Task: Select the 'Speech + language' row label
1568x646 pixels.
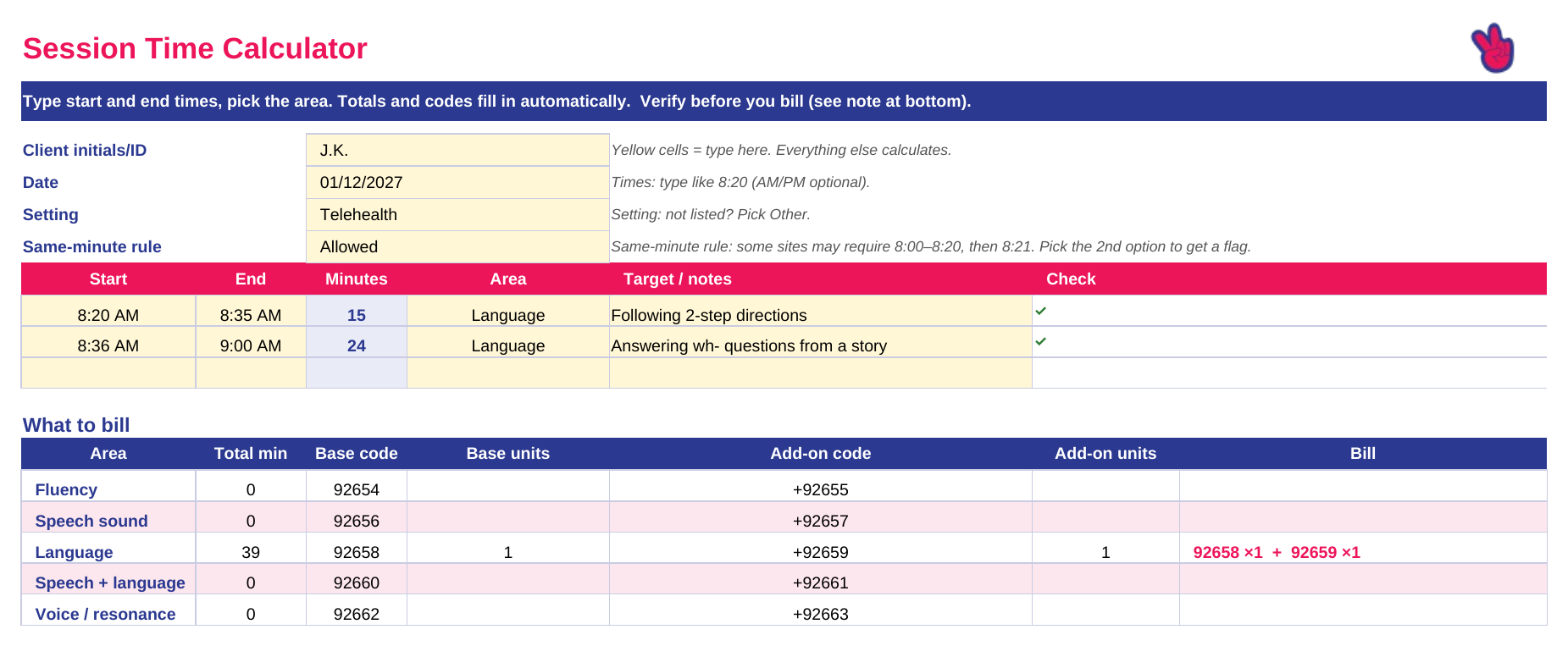Action: coord(110,583)
